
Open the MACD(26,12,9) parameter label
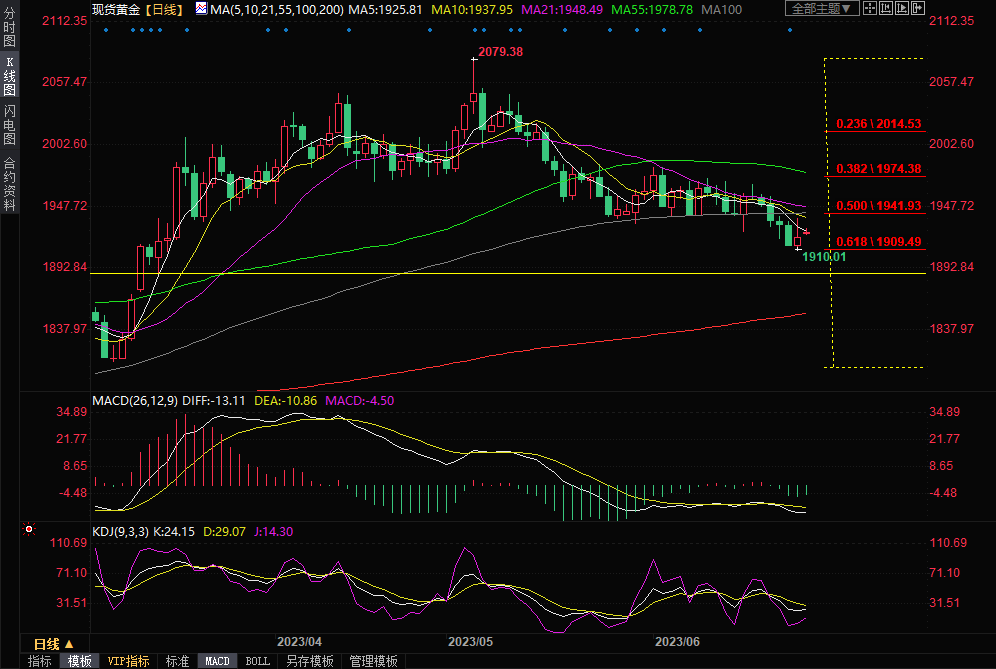click(x=135, y=400)
